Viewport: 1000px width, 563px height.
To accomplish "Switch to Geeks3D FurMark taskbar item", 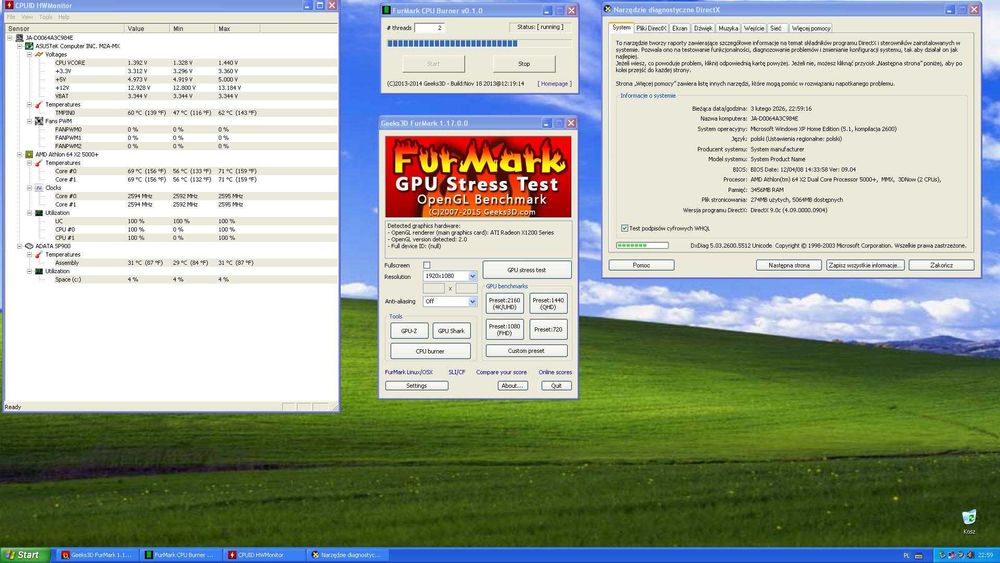I will (x=97, y=555).
